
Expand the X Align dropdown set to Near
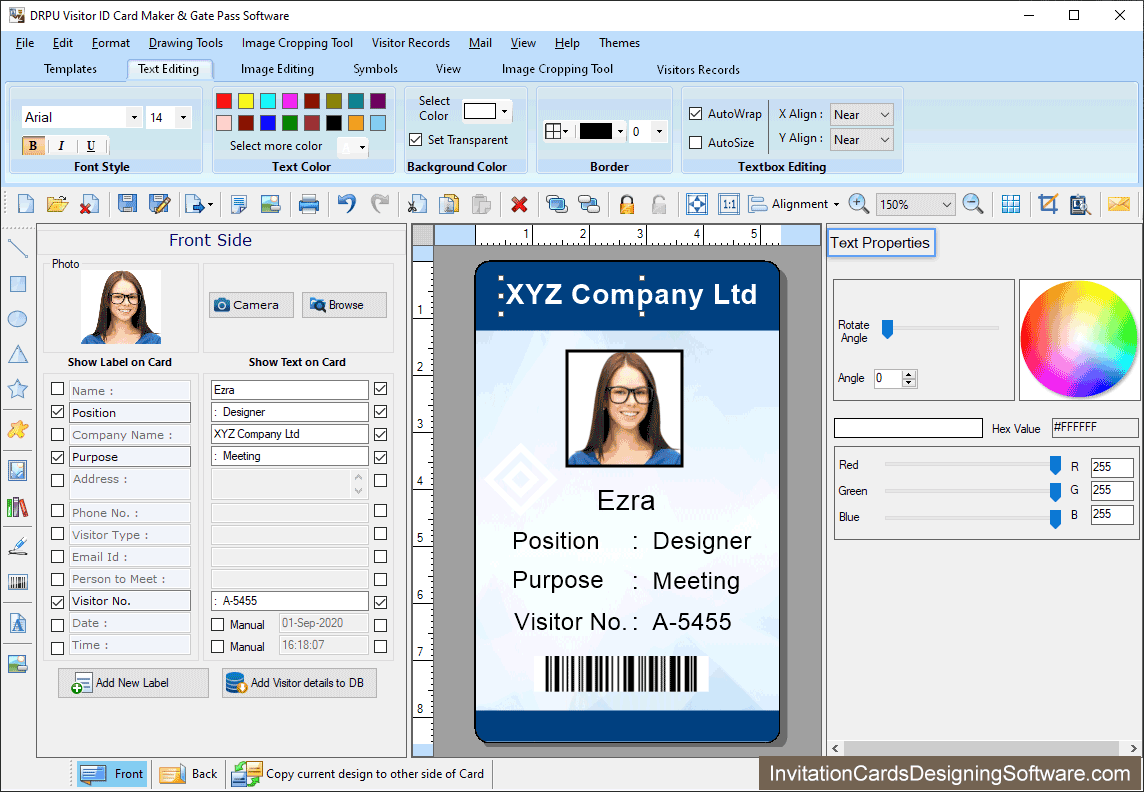(x=861, y=113)
